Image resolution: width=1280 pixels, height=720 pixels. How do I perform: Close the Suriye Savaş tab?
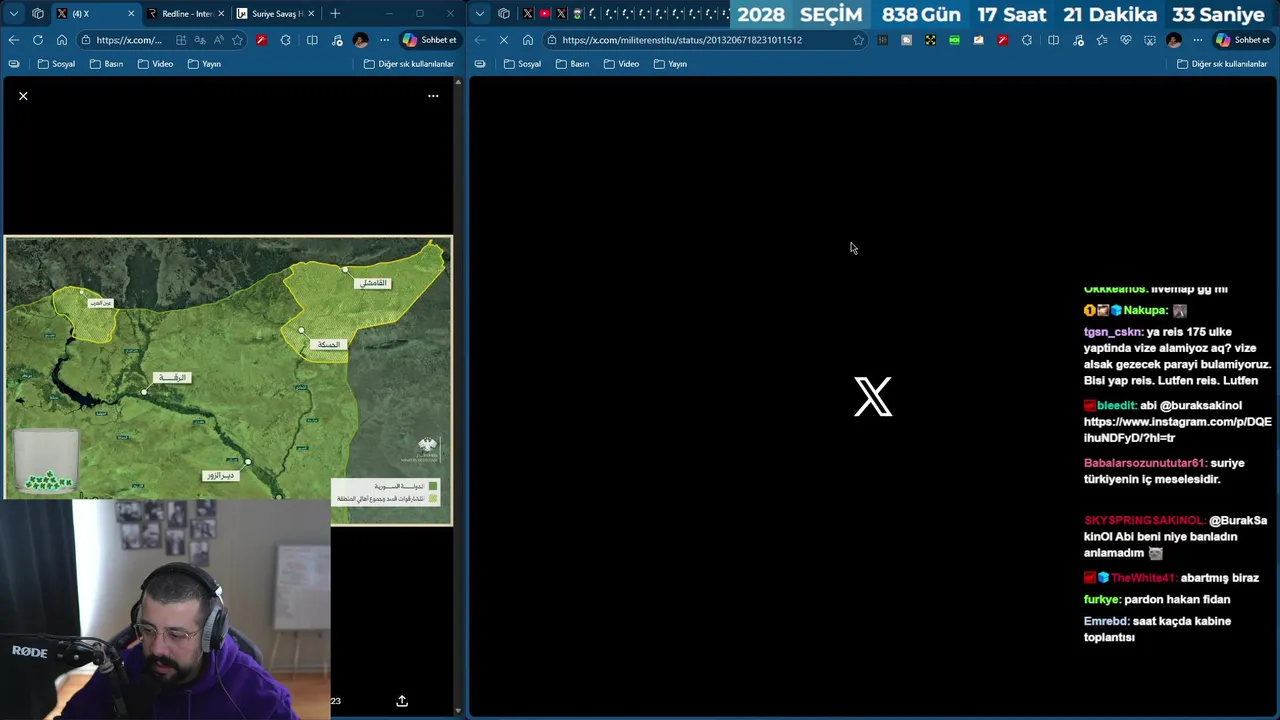(311, 14)
